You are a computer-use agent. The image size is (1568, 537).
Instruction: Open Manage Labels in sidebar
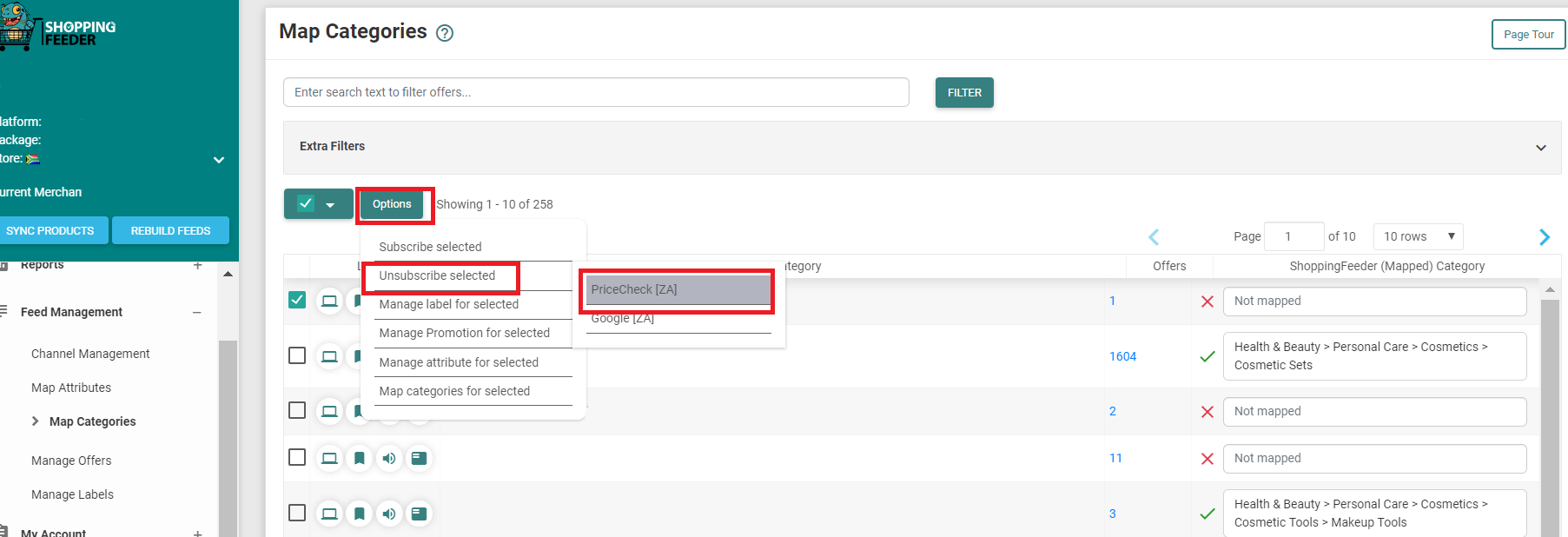(72, 494)
